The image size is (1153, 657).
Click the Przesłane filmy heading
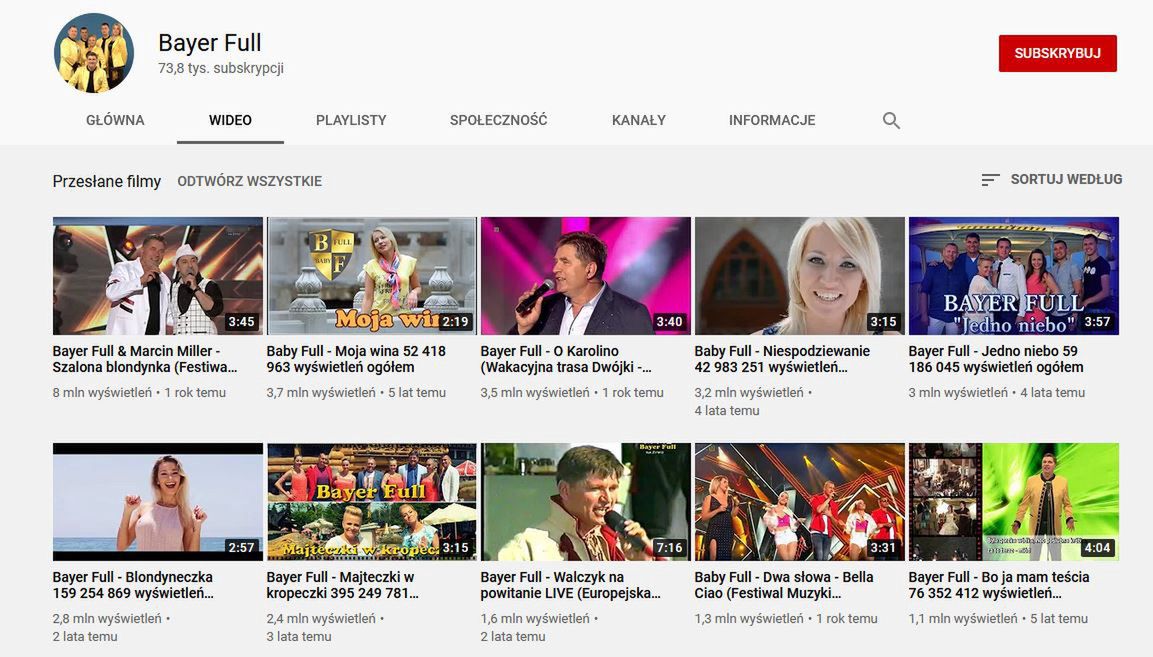[107, 181]
